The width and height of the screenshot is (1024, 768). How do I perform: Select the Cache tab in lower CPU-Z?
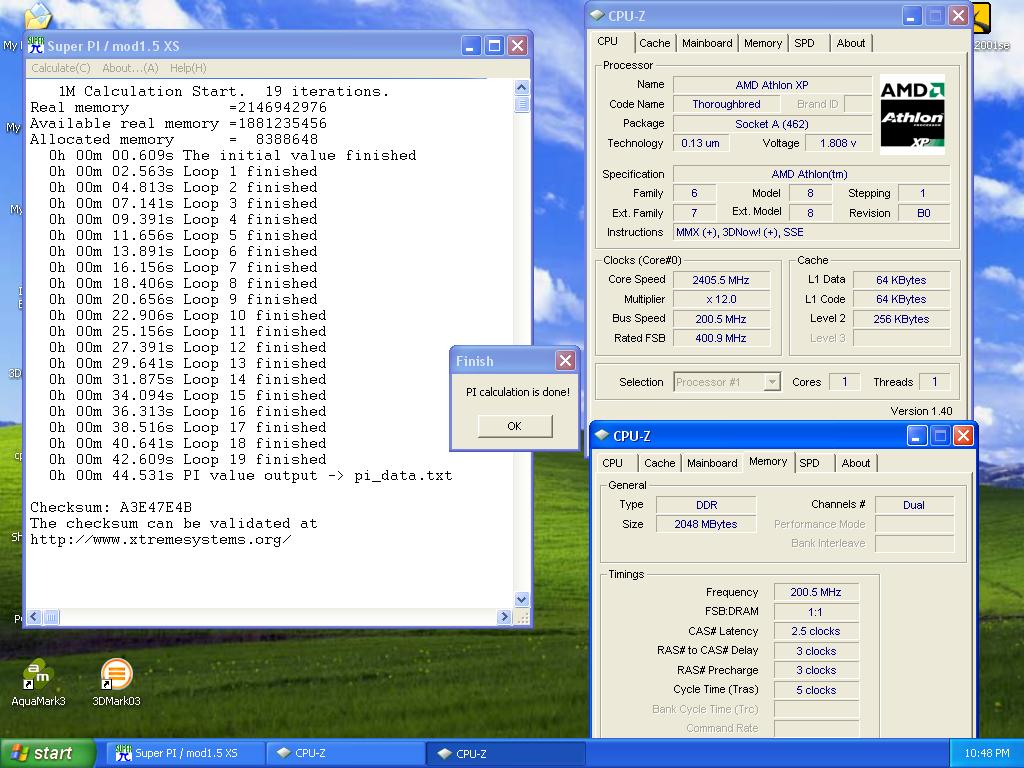pyautogui.click(x=660, y=463)
